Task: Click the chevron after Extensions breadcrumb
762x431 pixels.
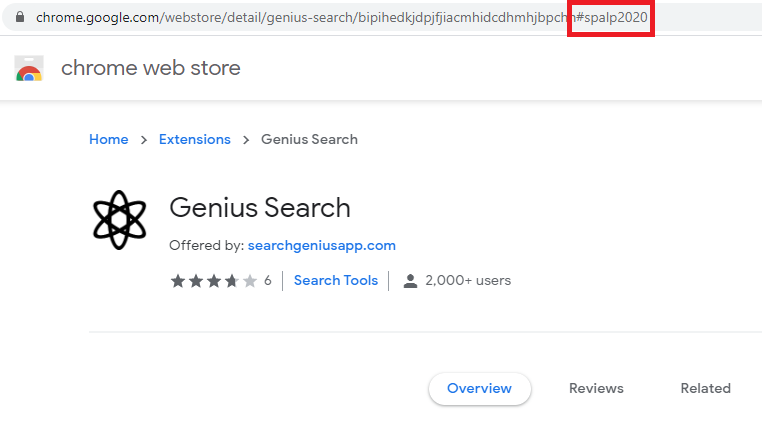Action: click(246, 140)
